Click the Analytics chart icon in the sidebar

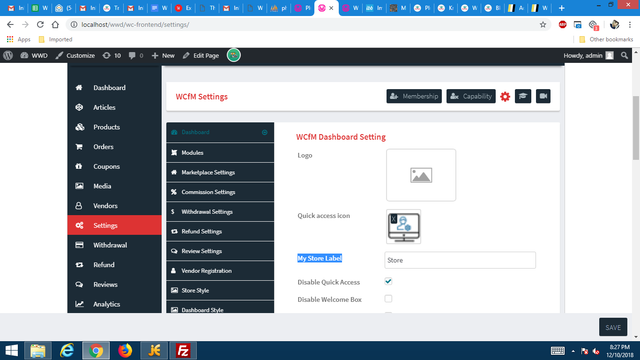[79, 304]
